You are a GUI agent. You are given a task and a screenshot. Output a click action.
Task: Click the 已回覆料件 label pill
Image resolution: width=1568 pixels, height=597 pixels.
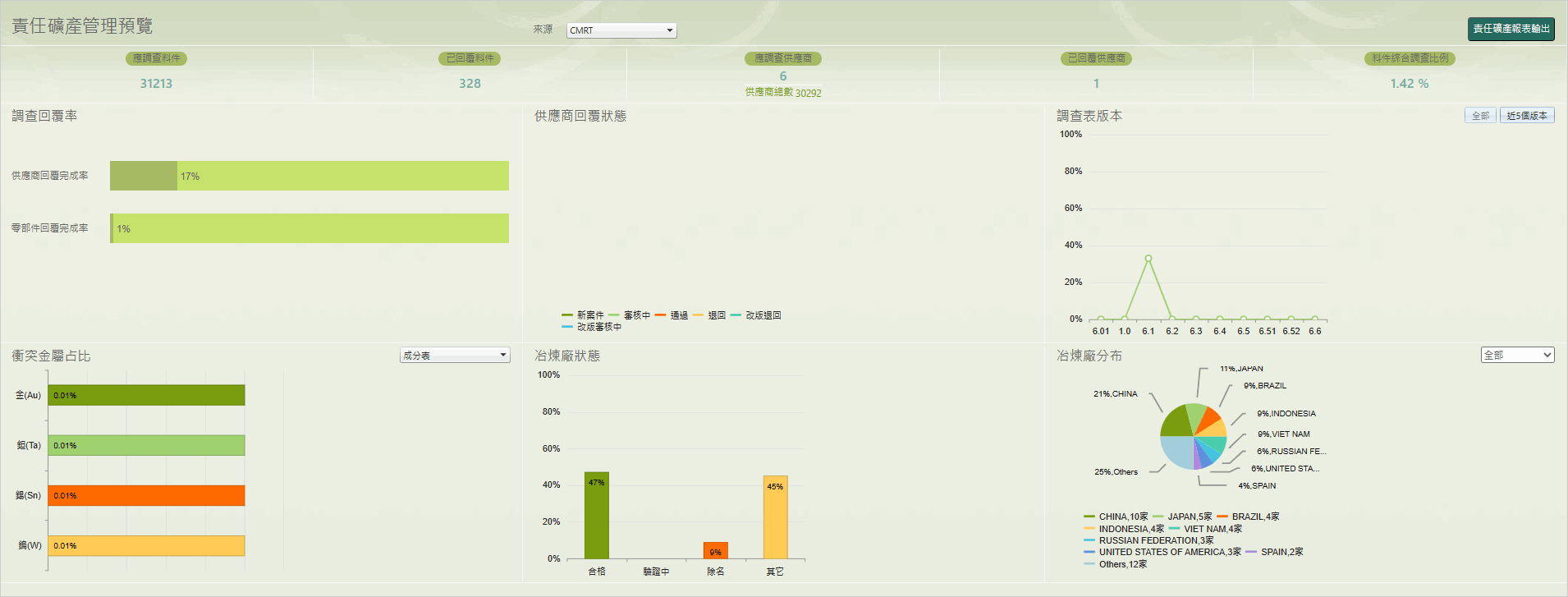[x=470, y=58]
